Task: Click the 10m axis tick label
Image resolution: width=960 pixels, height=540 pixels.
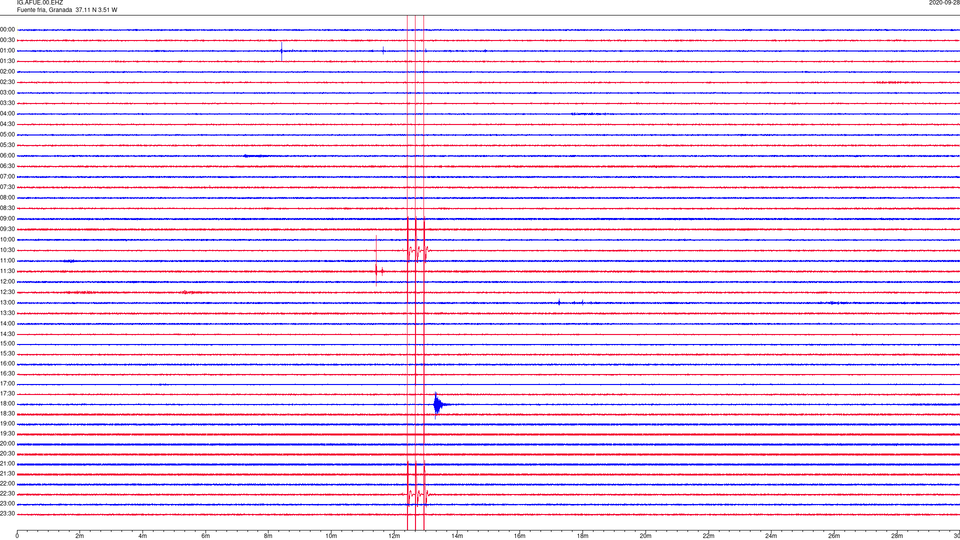Action: pyautogui.click(x=331, y=536)
